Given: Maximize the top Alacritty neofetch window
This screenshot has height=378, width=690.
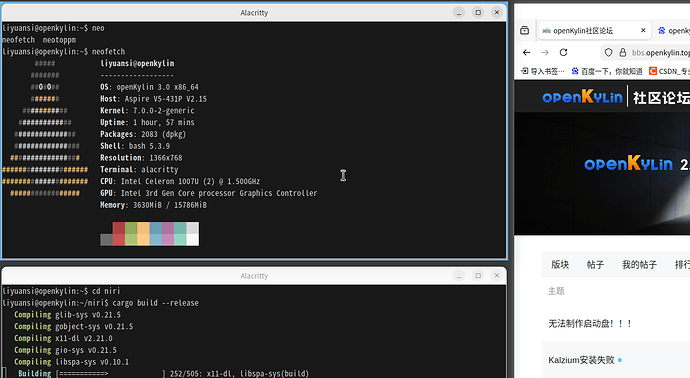Looking at the screenshot, I should coord(478,12).
